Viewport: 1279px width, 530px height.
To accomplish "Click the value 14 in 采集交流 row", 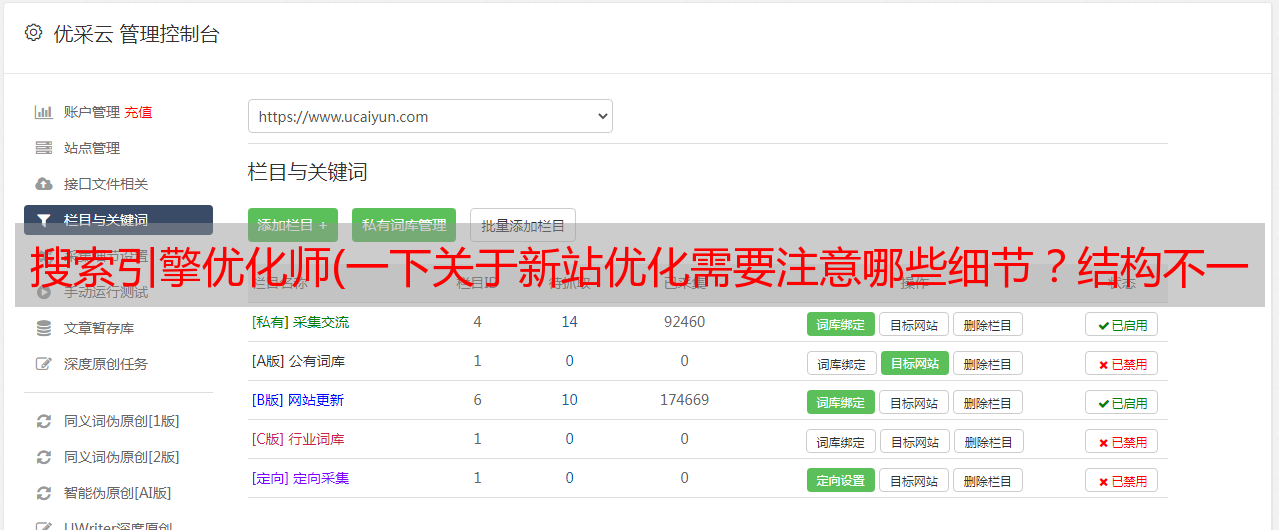I will (x=570, y=322).
